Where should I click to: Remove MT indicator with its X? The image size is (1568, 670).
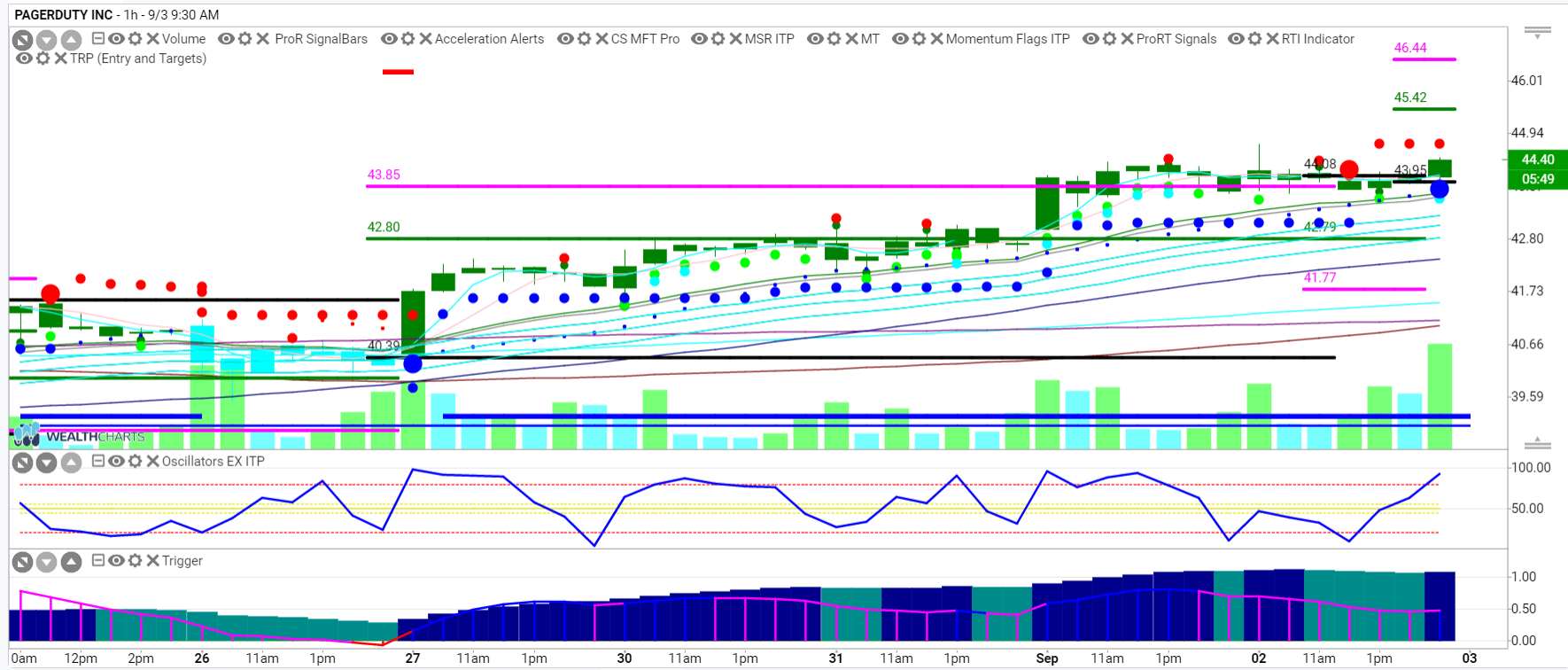pos(851,39)
